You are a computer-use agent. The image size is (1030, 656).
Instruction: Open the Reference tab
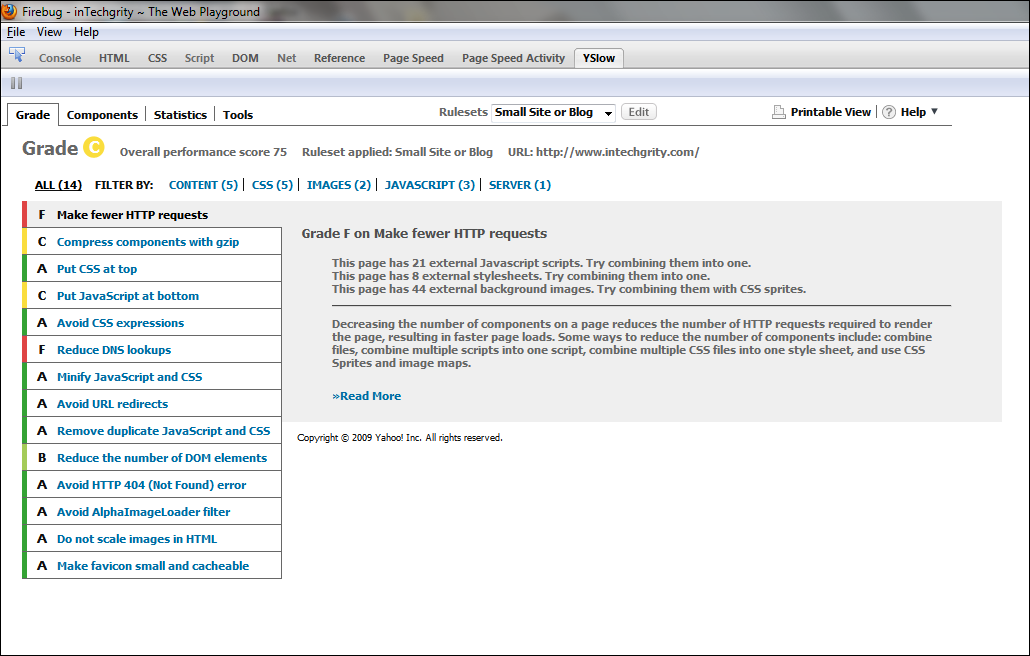[x=340, y=58]
